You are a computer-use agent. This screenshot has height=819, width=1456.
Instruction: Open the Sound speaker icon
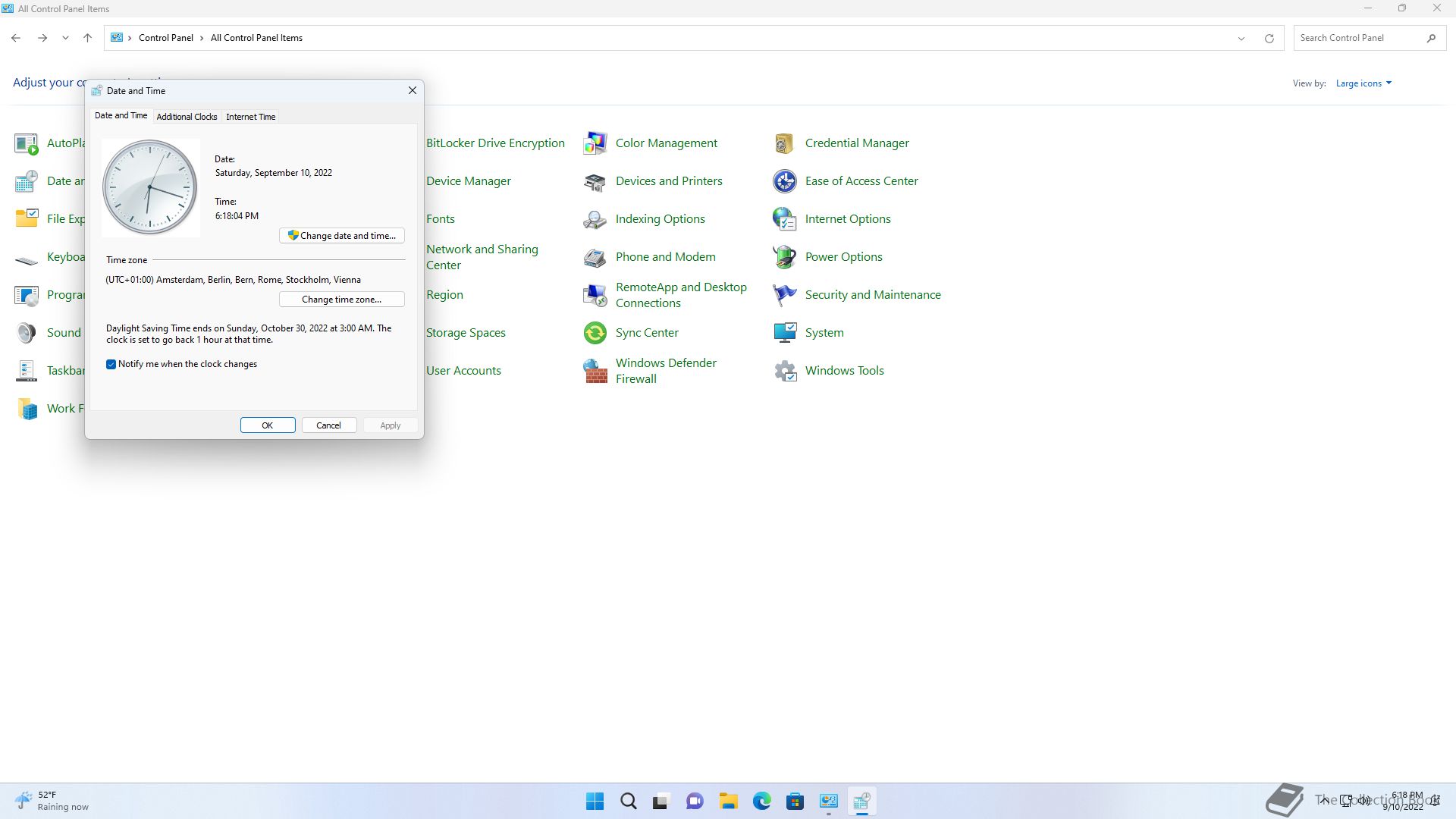click(x=27, y=333)
